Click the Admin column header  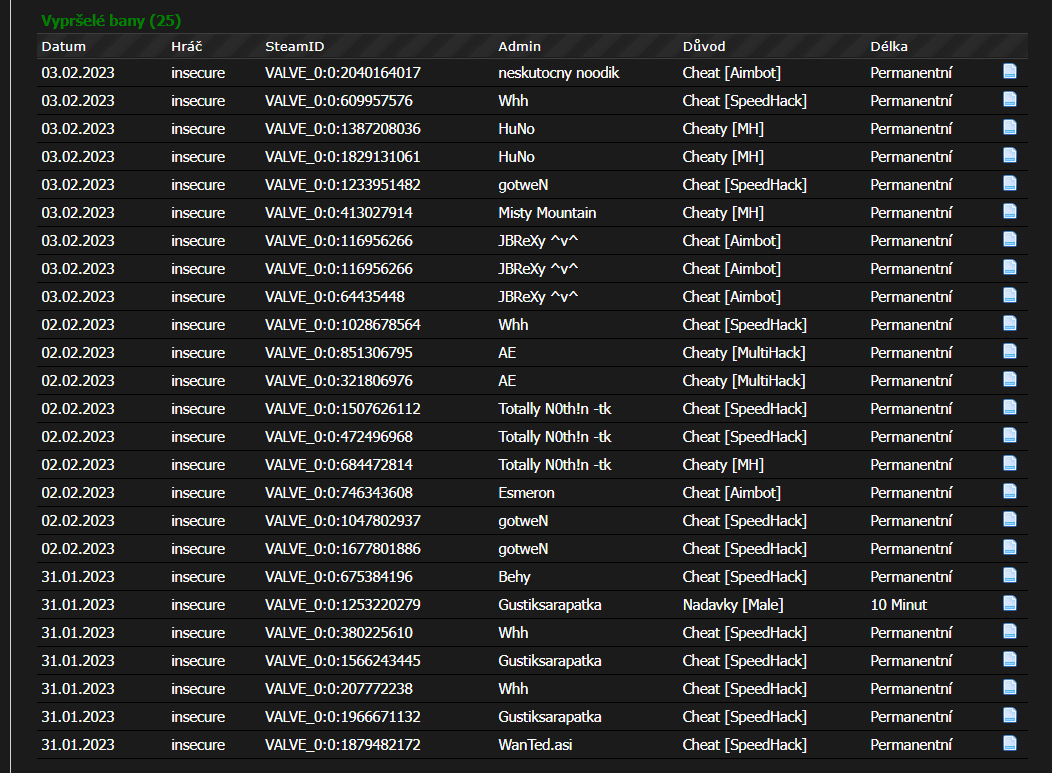coord(519,46)
